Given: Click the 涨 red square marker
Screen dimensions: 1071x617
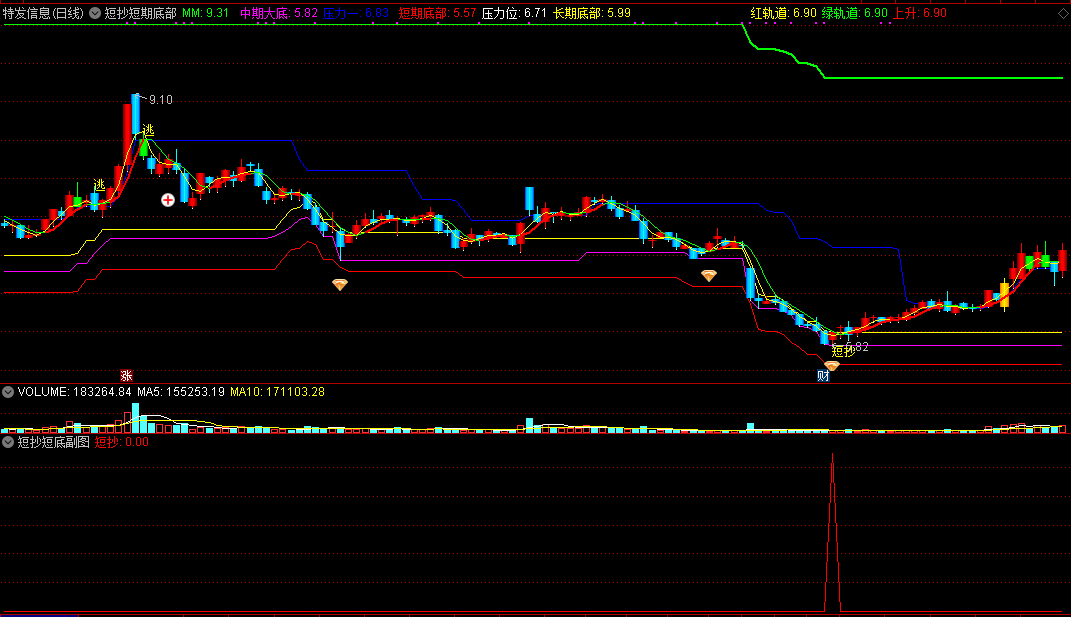Looking at the screenshot, I should click(x=126, y=376).
